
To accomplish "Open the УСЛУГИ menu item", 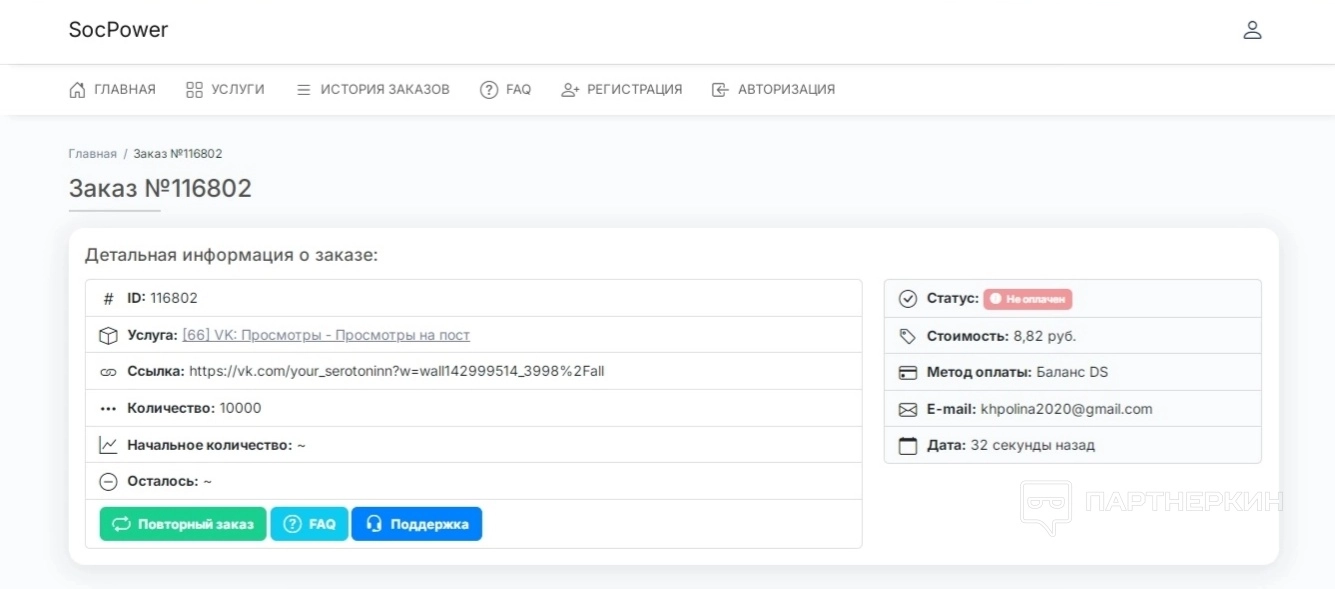I will [225, 90].
